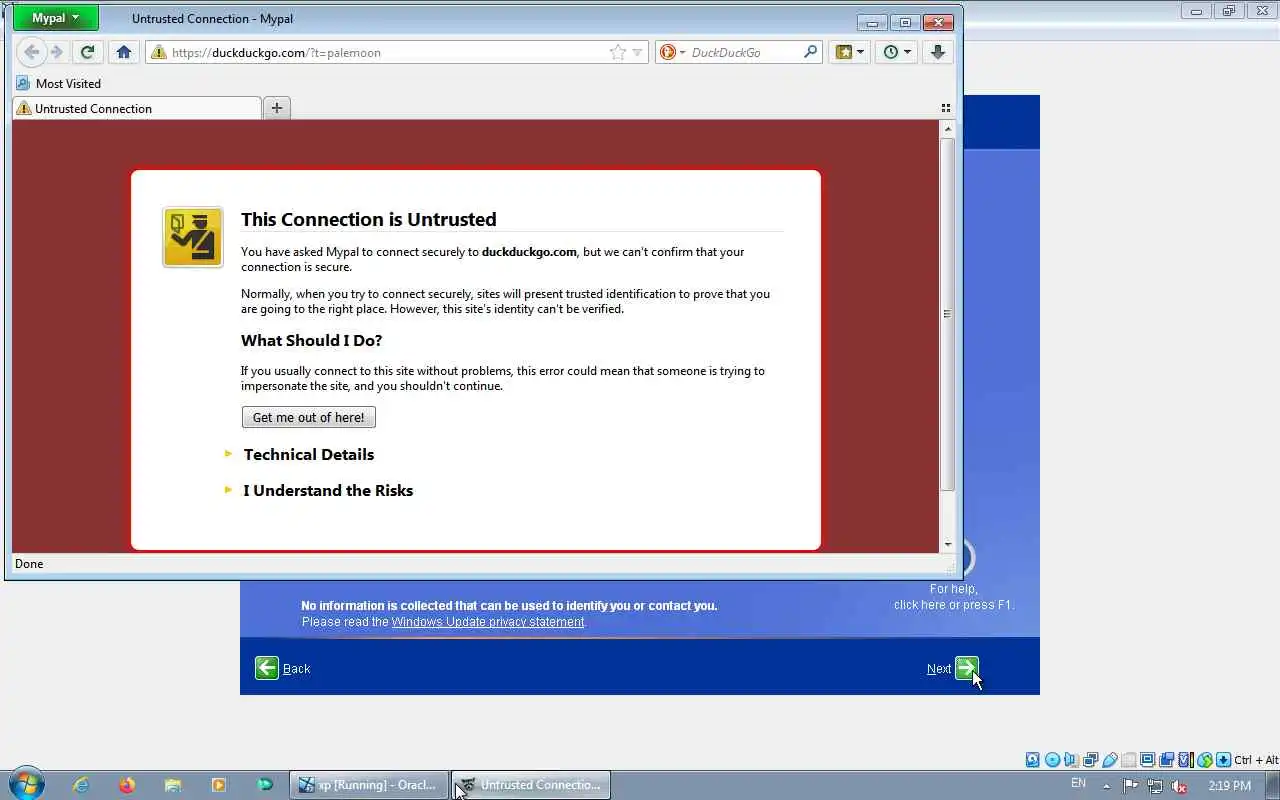Image resolution: width=1280 pixels, height=800 pixels.
Task: Click the VirtualBox optical disk status icon
Action: coord(1052,760)
